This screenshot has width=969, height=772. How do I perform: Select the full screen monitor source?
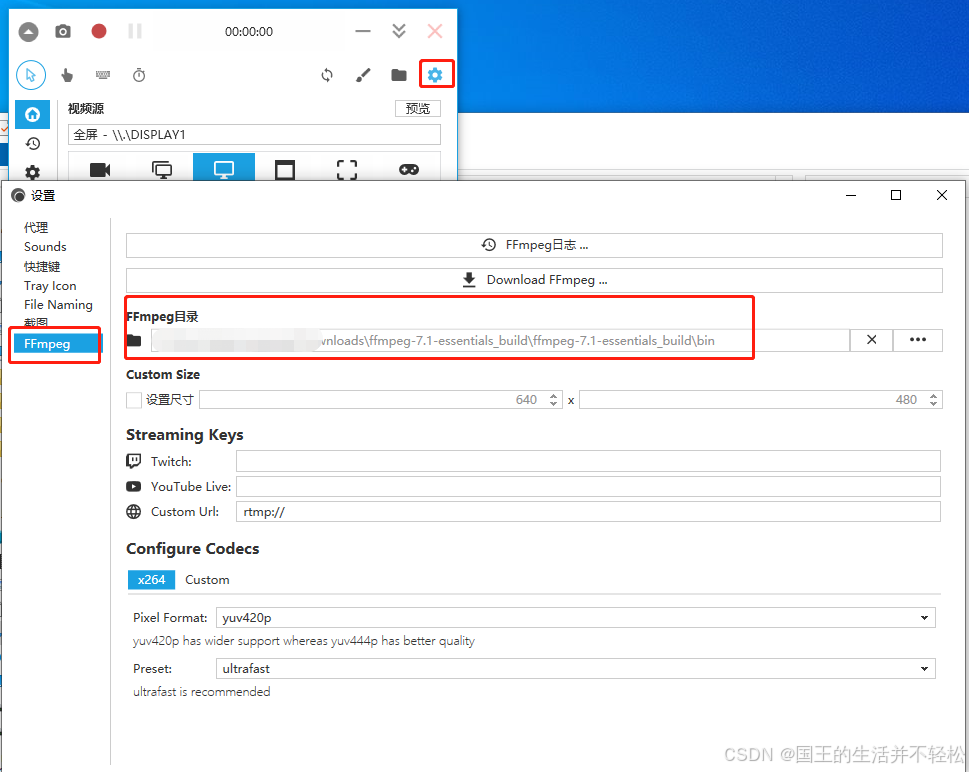coord(224,168)
